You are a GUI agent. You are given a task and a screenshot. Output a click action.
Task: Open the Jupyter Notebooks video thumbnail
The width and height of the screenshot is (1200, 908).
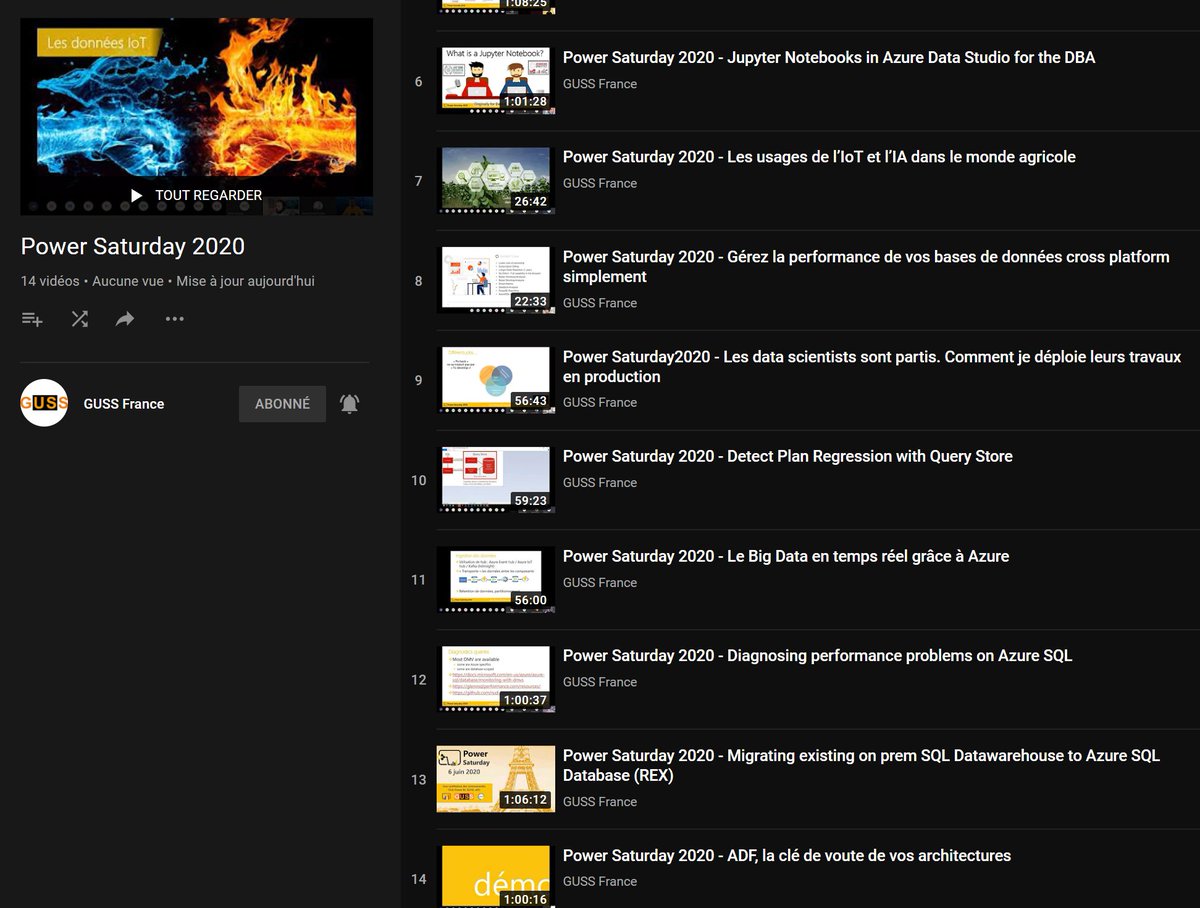point(496,81)
